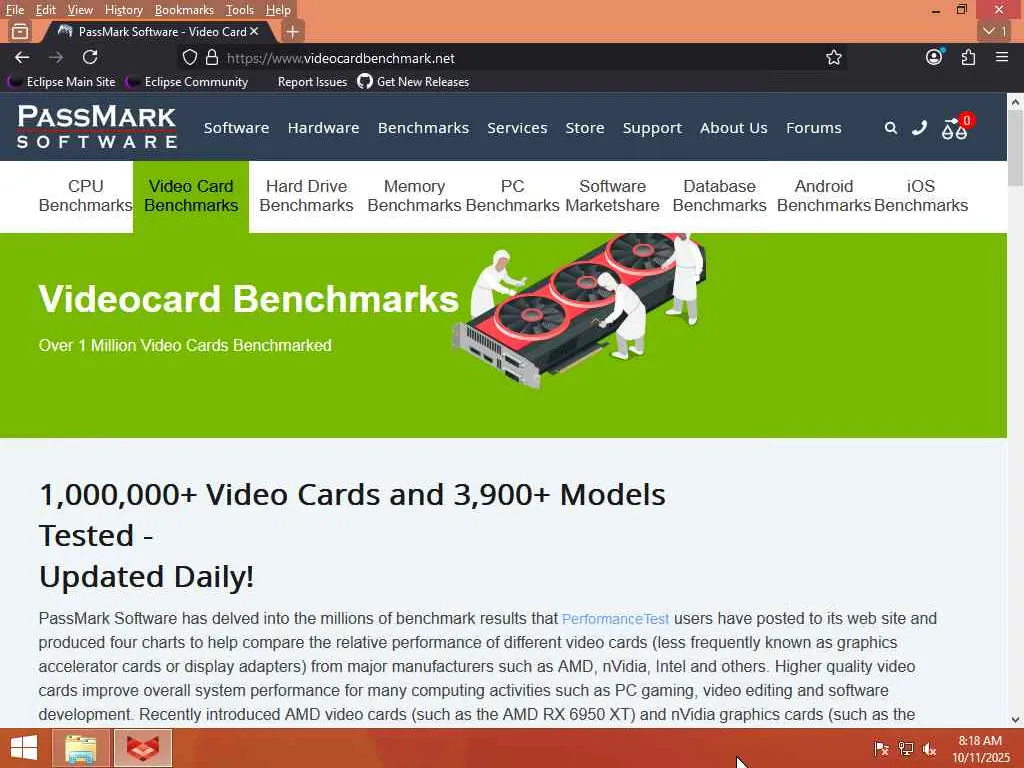Expand the Hardware site menu
This screenshot has width=1024, height=768.
(x=323, y=128)
